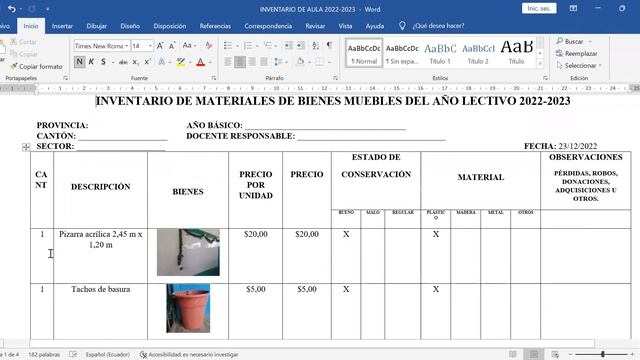Click the strikethrough abc icon

pyautogui.click(x=123, y=62)
